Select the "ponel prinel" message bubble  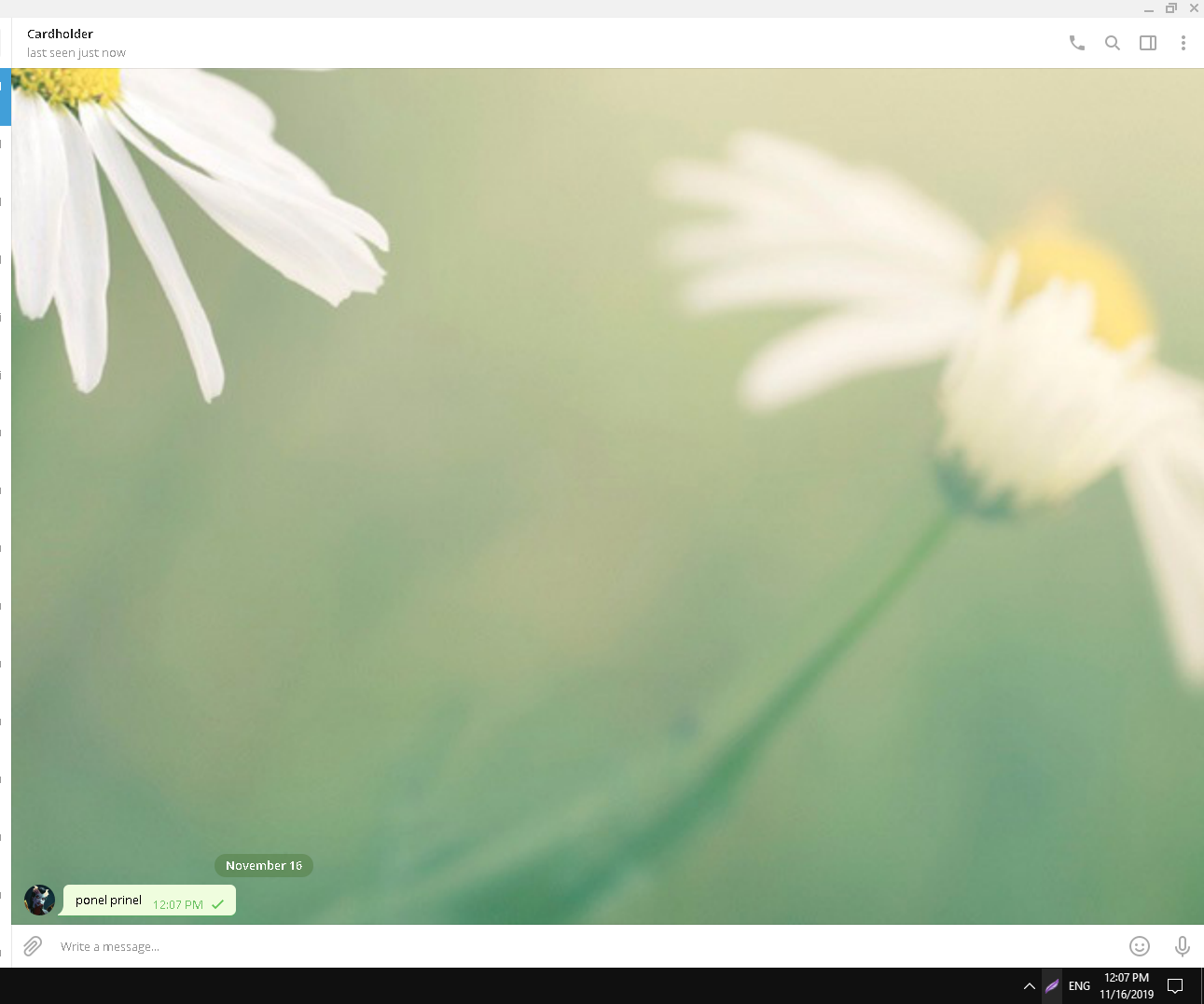coord(108,900)
